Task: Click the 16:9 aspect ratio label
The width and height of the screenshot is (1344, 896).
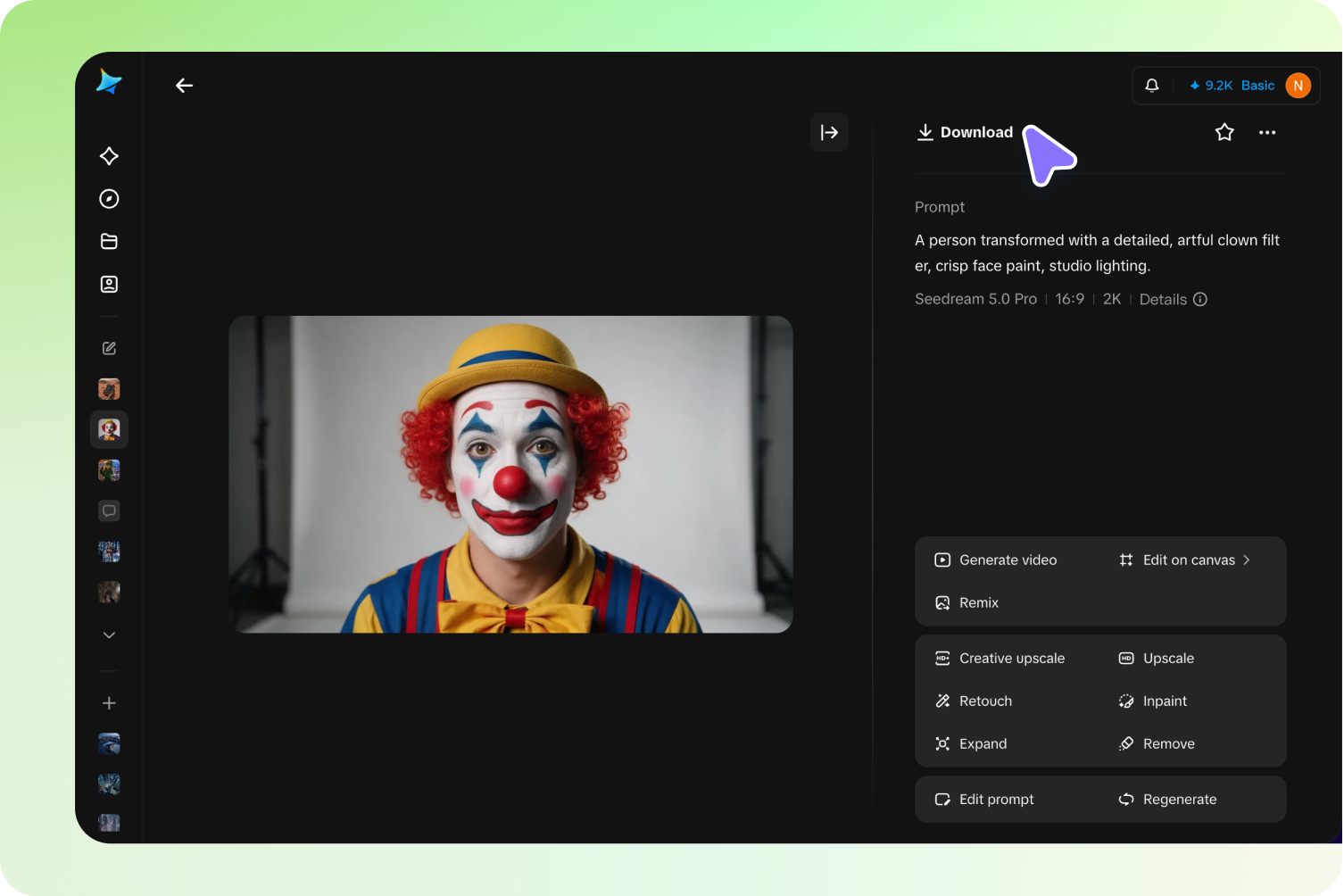Action: pos(1069,300)
